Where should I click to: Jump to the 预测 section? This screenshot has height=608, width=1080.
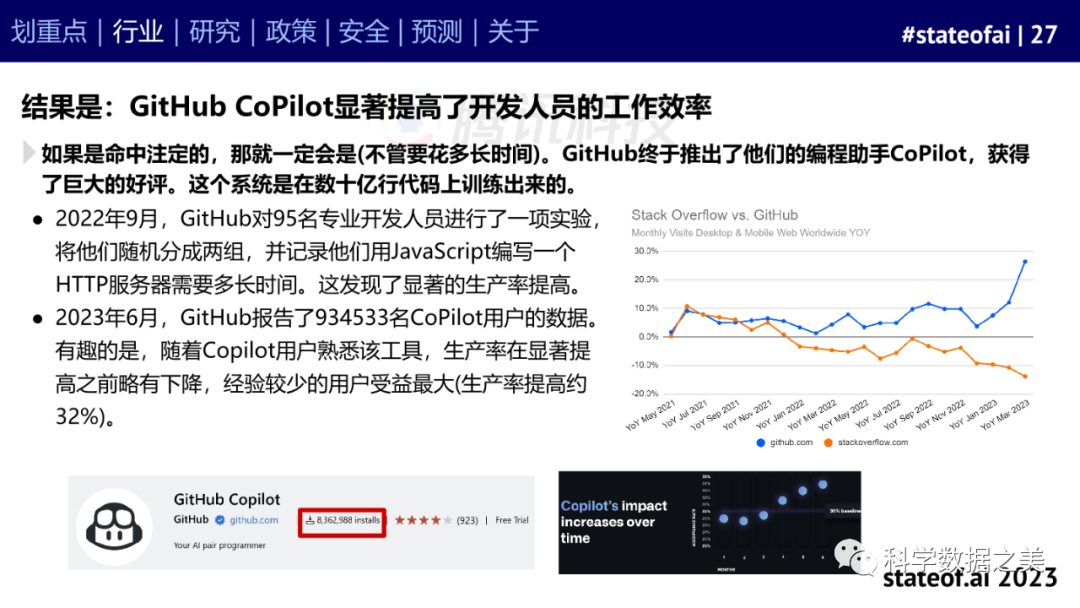coord(438,32)
